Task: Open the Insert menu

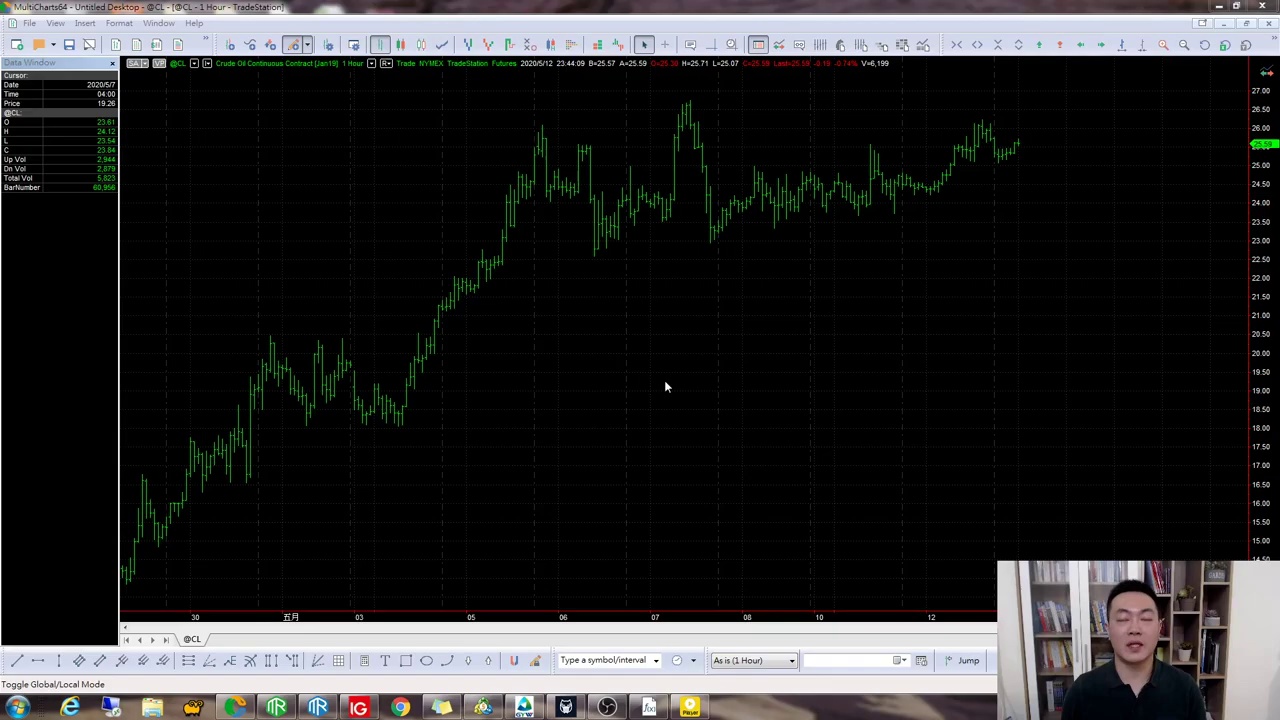Action: [85, 23]
